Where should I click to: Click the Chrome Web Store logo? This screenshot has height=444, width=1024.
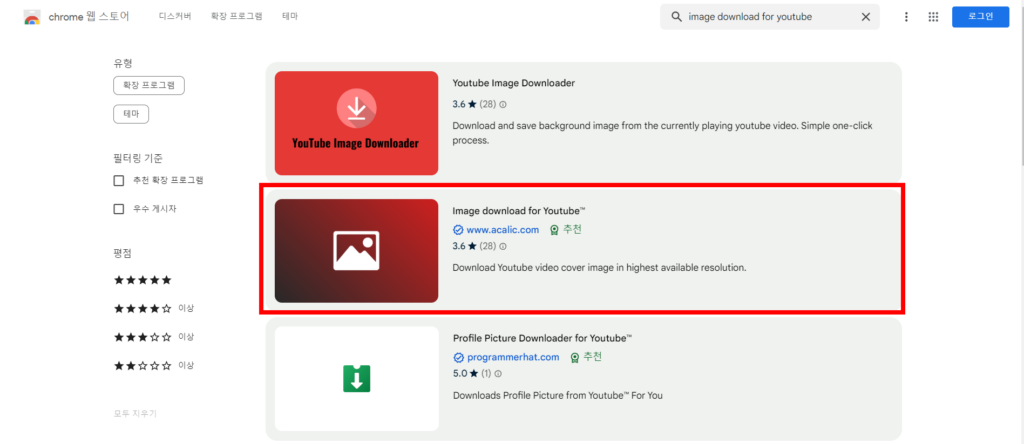click(32, 17)
